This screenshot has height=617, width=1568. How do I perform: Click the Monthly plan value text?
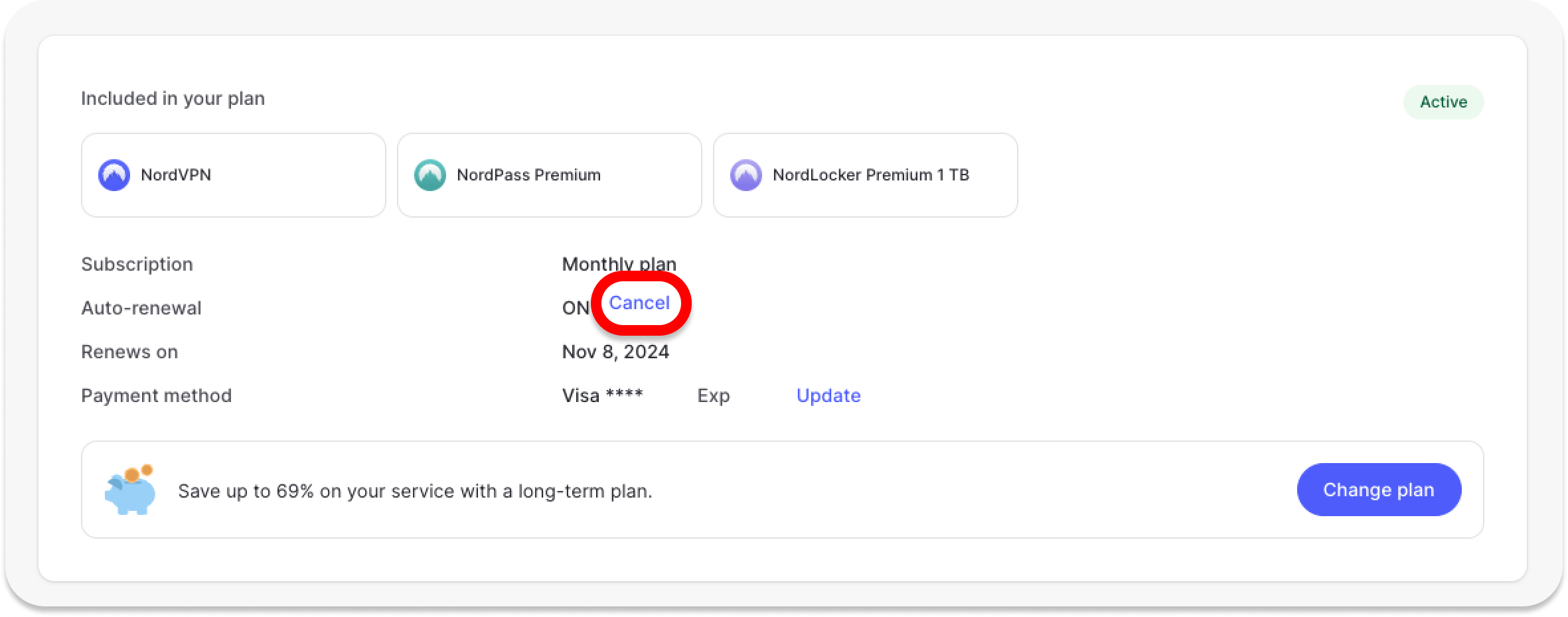[619, 263]
